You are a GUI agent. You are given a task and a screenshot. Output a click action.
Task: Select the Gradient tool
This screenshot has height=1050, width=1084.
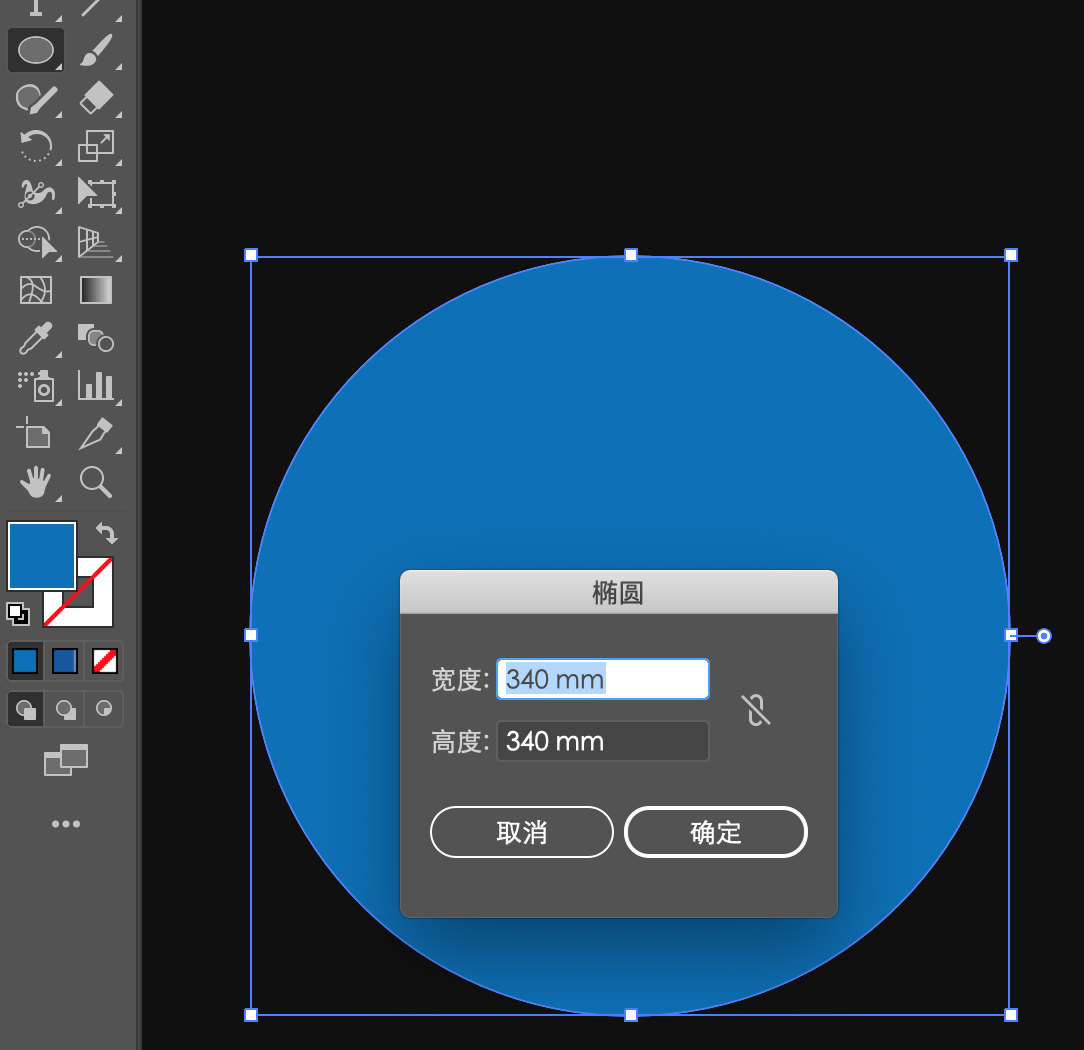point(96,290)
